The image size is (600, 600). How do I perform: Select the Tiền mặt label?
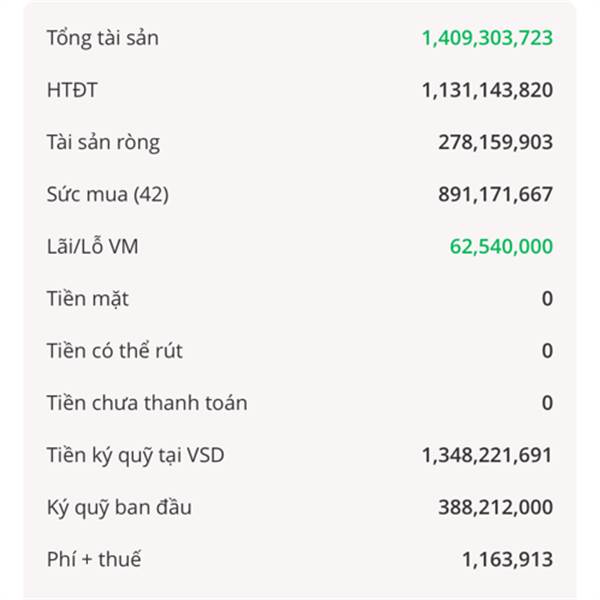[x=88, y=299]
